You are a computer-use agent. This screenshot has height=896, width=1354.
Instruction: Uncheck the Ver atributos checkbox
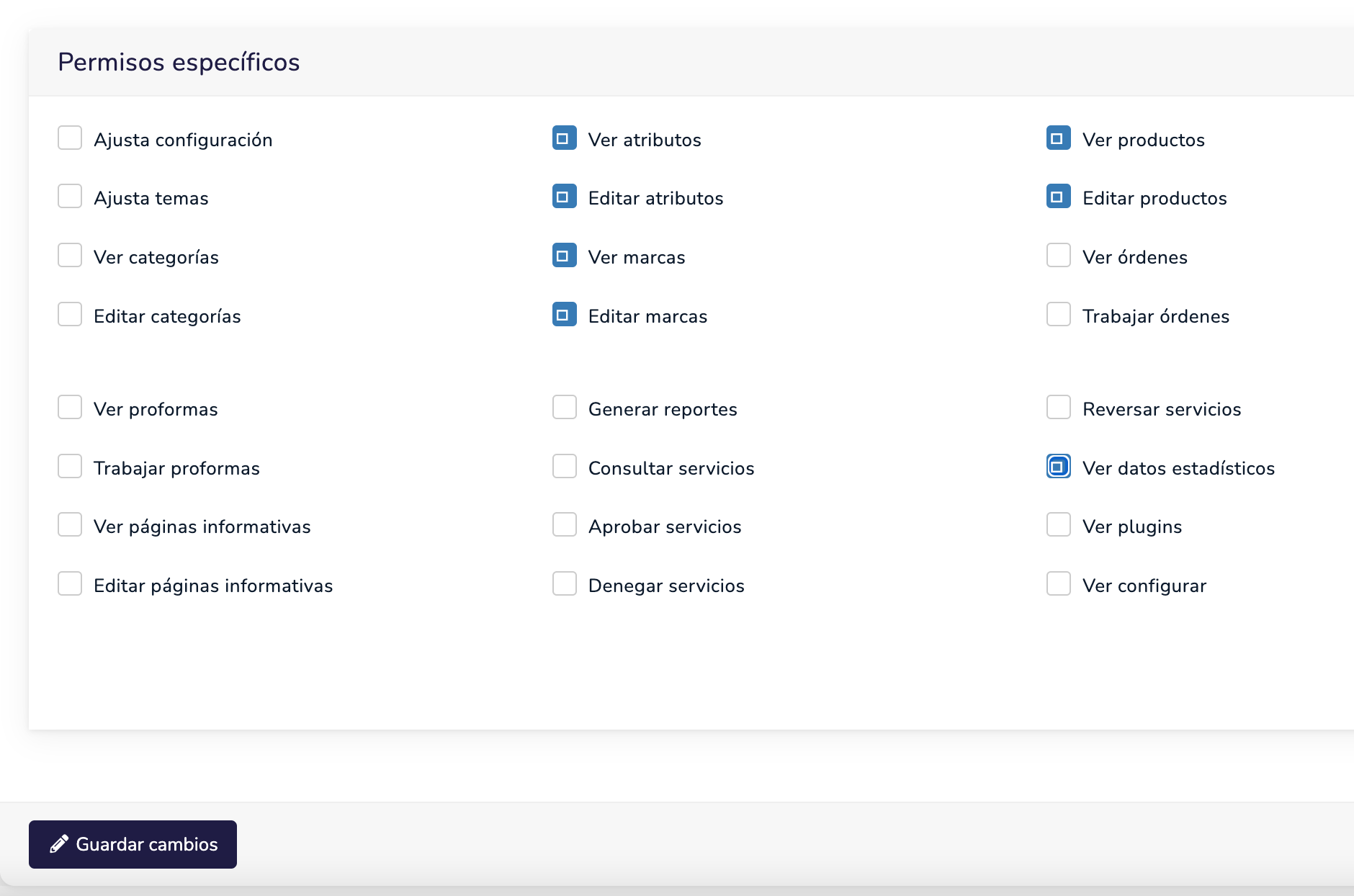565,138
